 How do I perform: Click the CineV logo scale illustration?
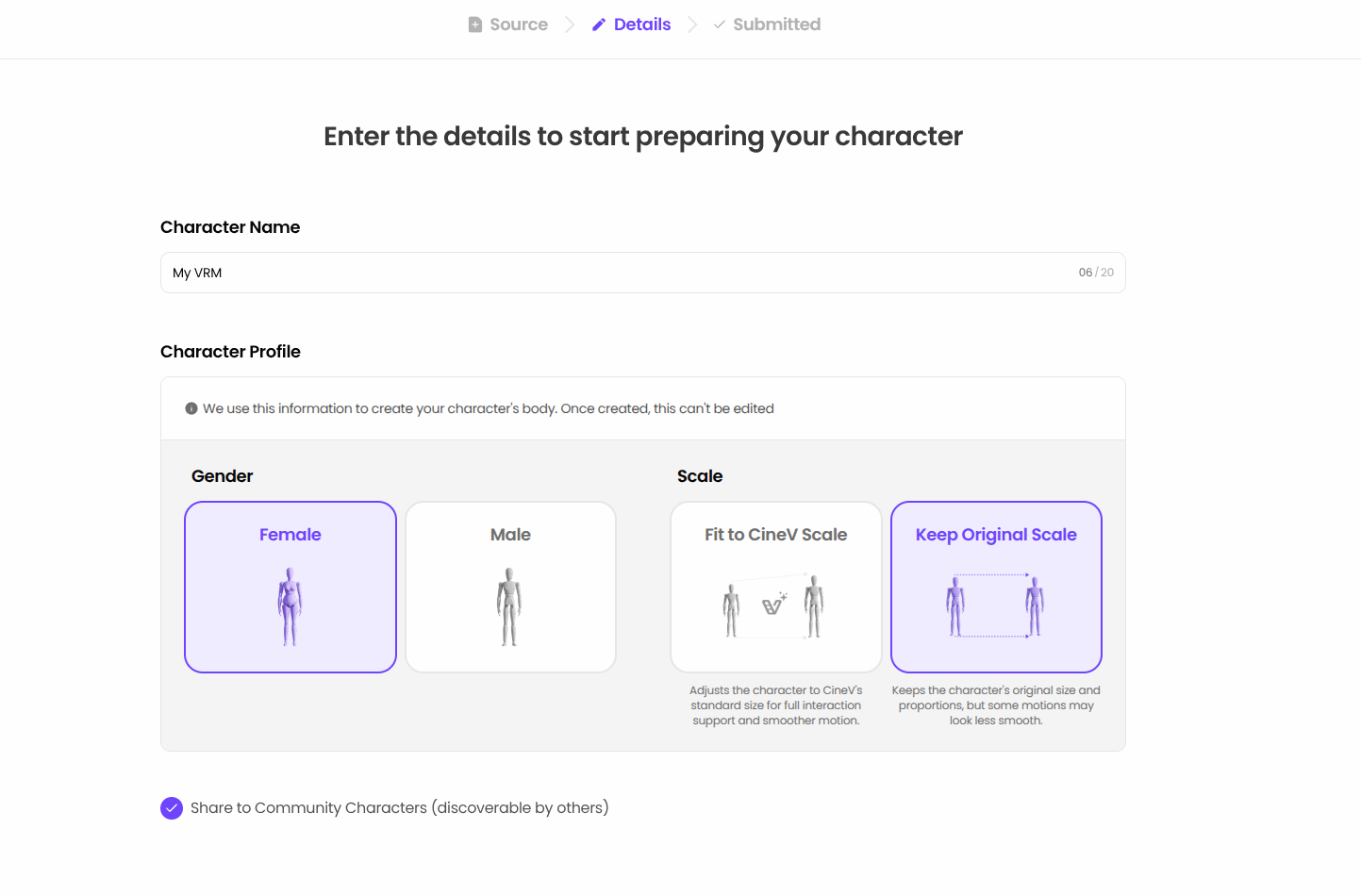pyautogui.click(x=773, y=606)
